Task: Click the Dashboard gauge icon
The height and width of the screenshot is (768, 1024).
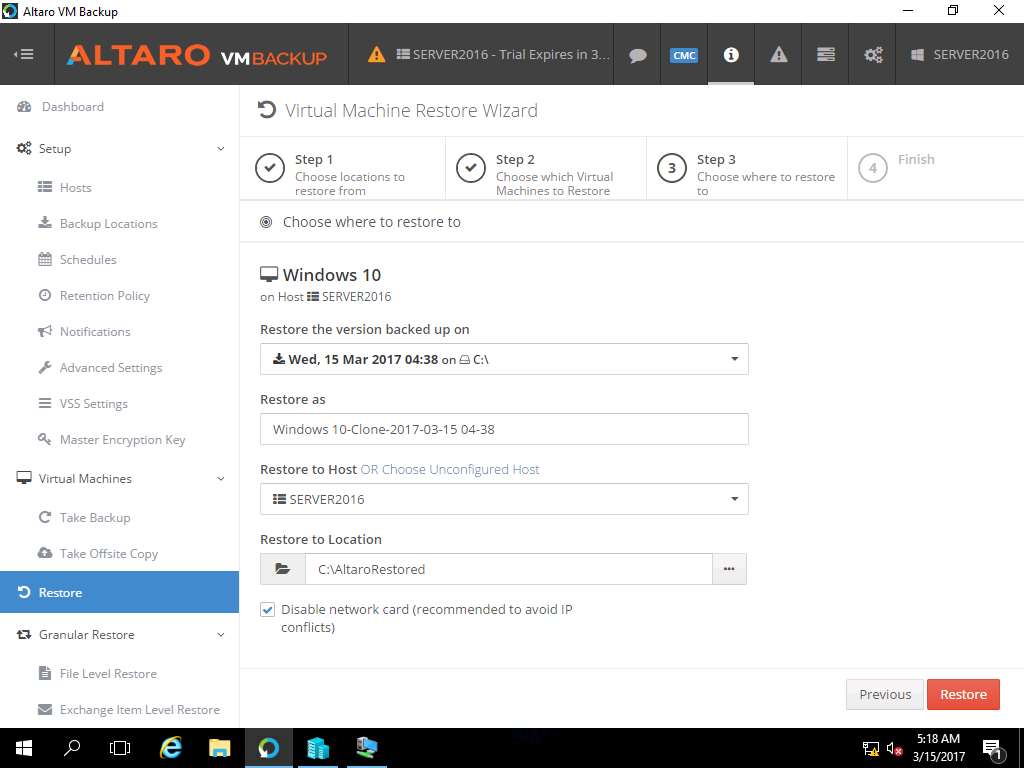Action: click(x=24, y=106)
